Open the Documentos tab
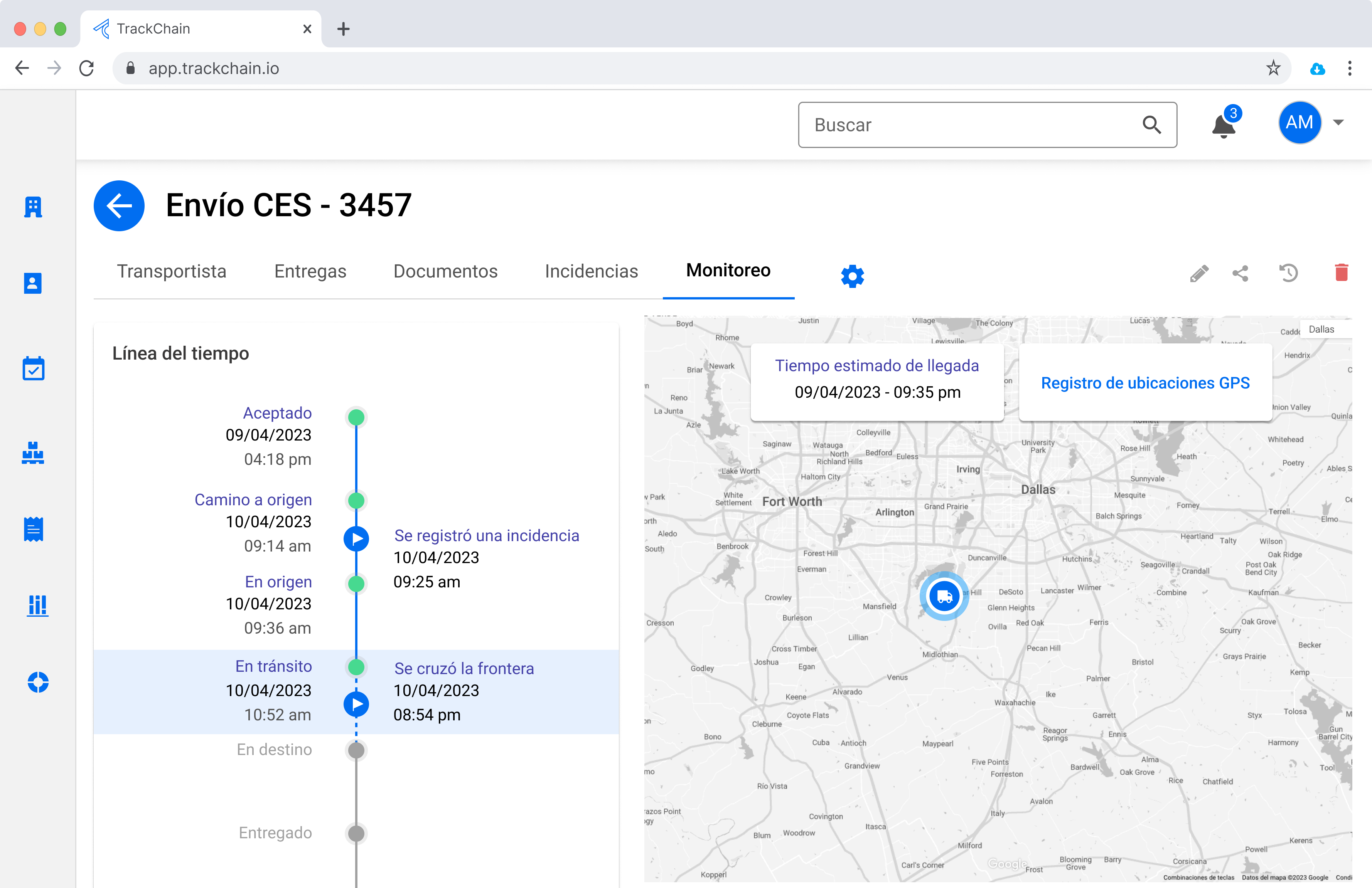The width and height of the screenshot is (1372, 888). click(445, 271)
